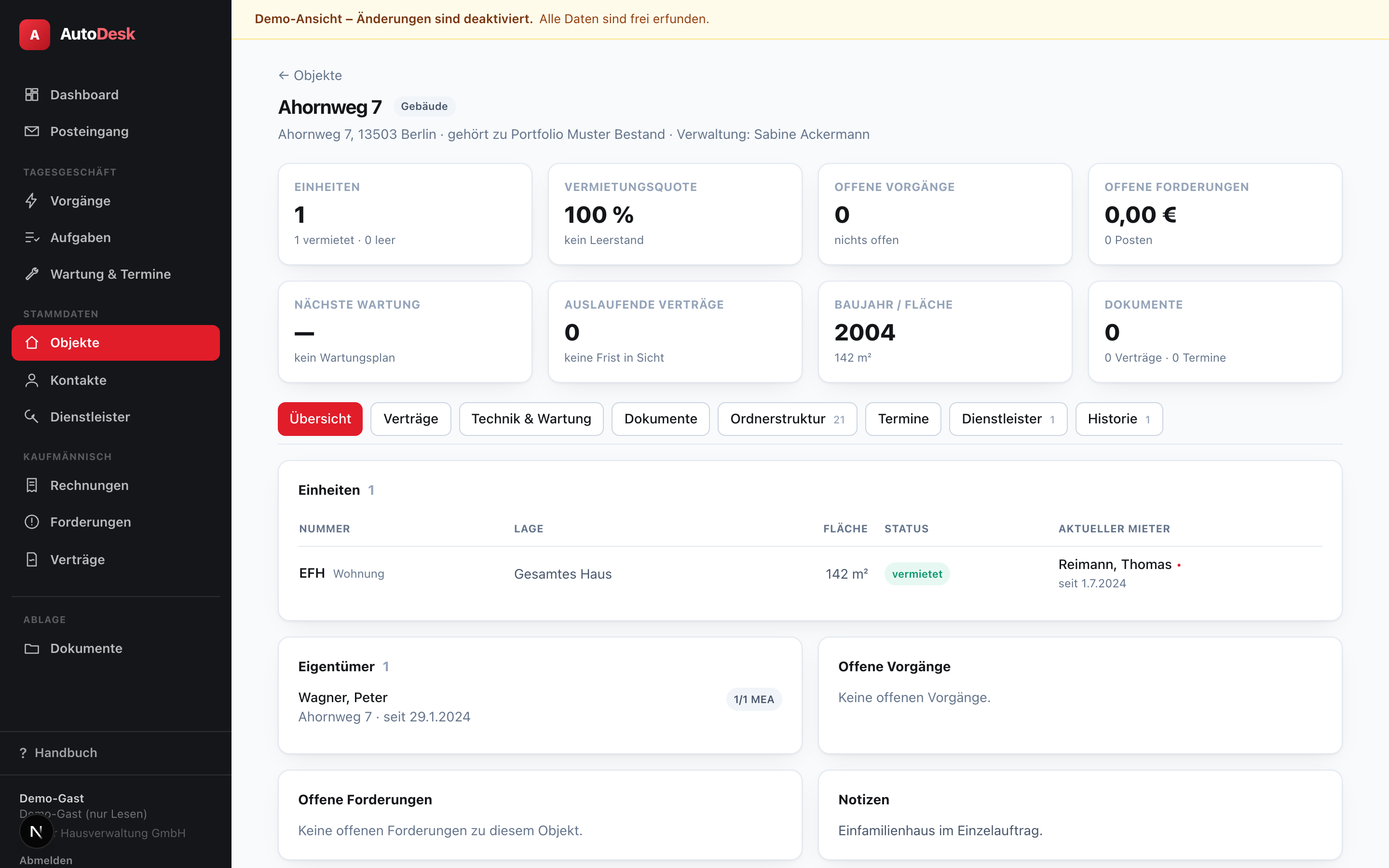Screen dimensions: 1389x868
Task: Open the Technik & Wartung tab
Action: pyautogui.click(x=531, y=419)
